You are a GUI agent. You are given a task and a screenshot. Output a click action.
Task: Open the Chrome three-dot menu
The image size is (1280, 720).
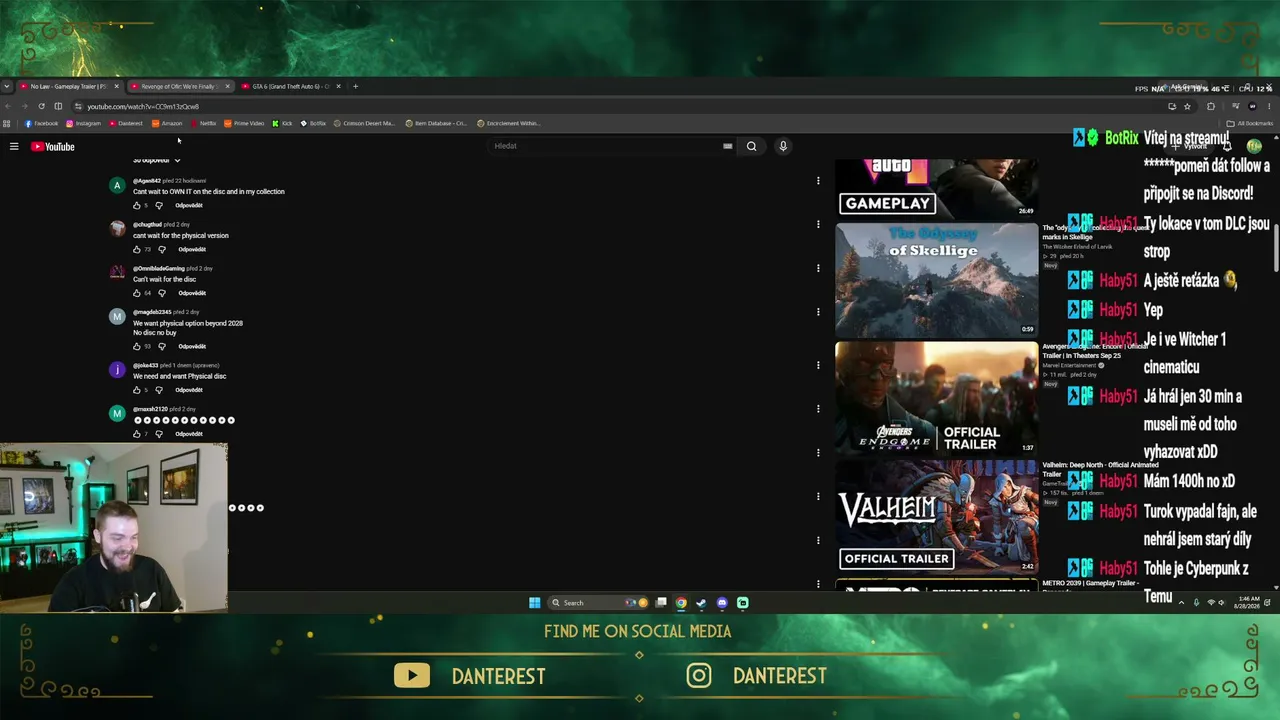1270,106
